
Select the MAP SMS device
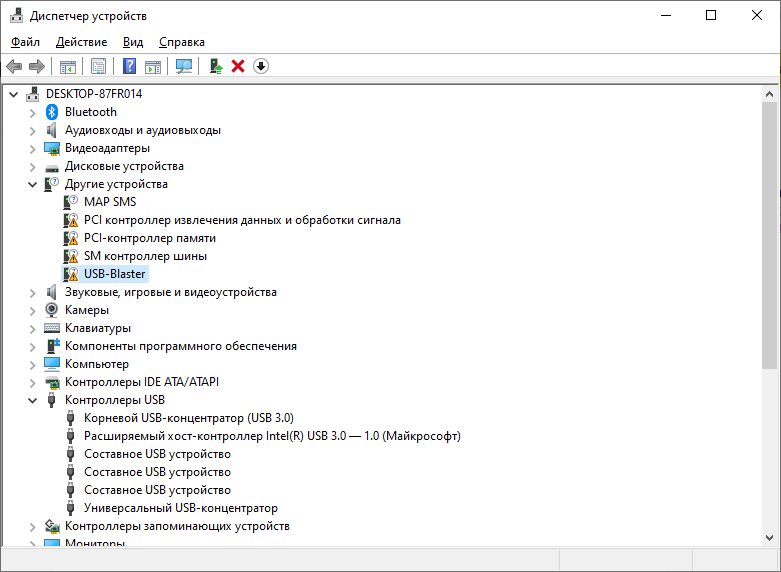110,202
